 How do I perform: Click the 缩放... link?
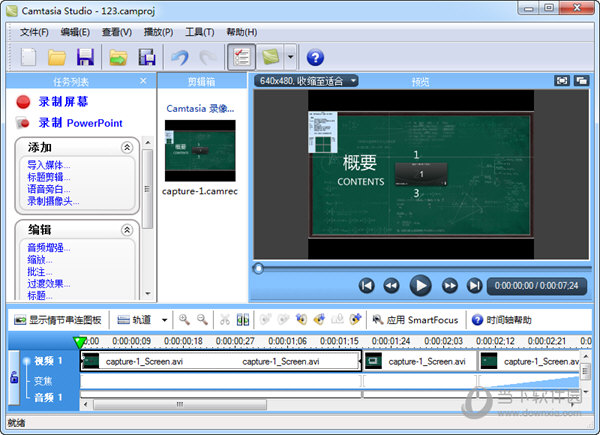pos(40,260)
